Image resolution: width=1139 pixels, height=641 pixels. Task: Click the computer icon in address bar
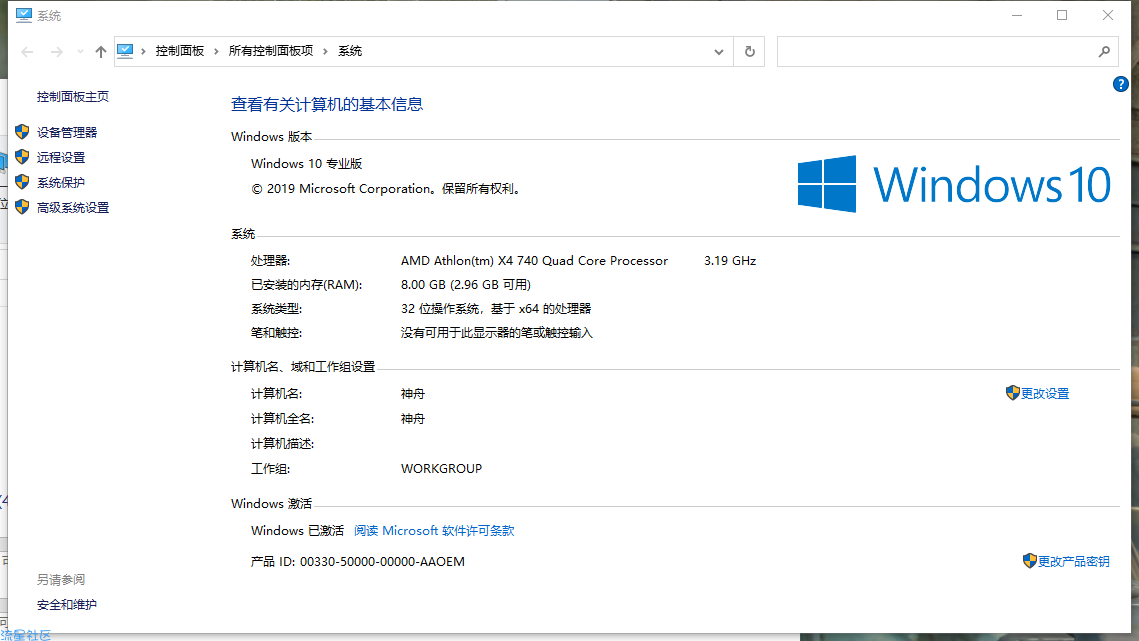(x=125, y=51)
